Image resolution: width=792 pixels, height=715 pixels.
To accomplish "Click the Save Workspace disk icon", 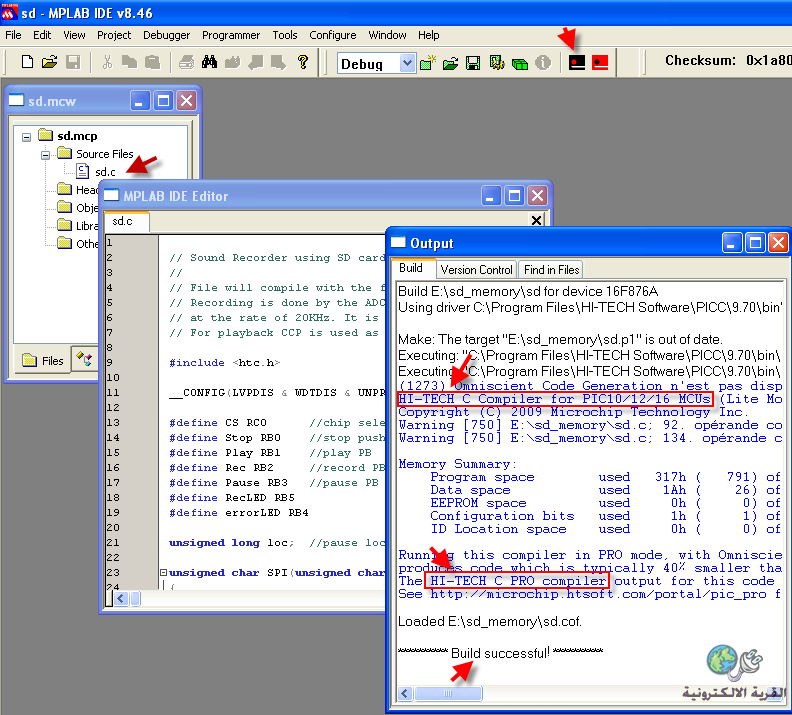I will (473, 63).
